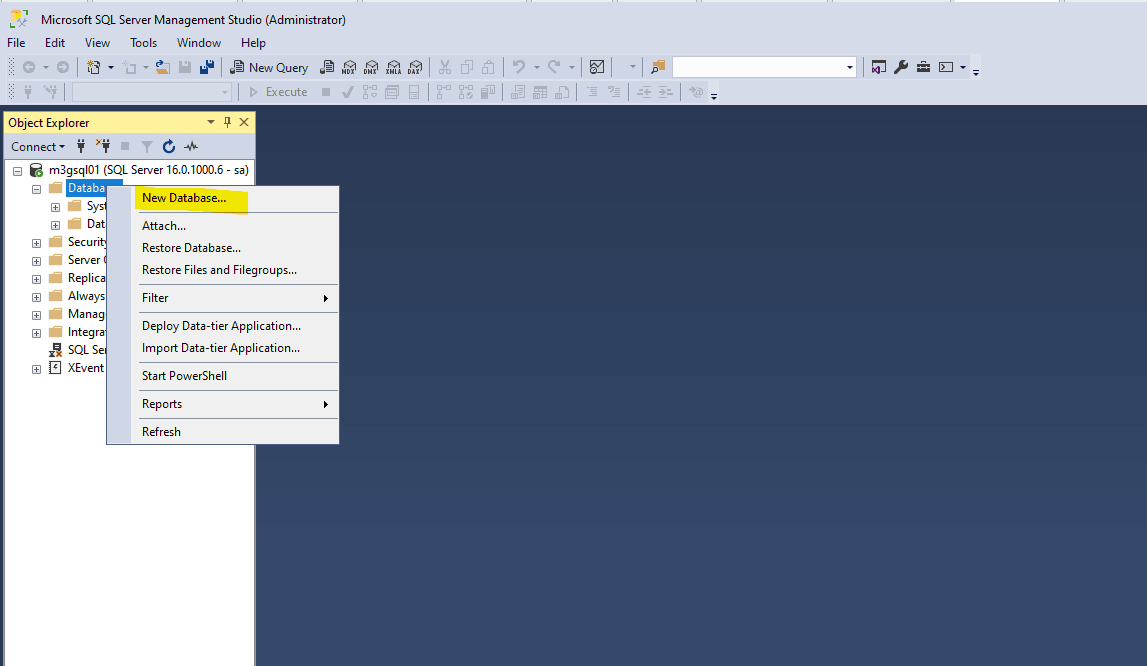Open the Tools menu
This screenshot has height=666, width=1147.
143,42
